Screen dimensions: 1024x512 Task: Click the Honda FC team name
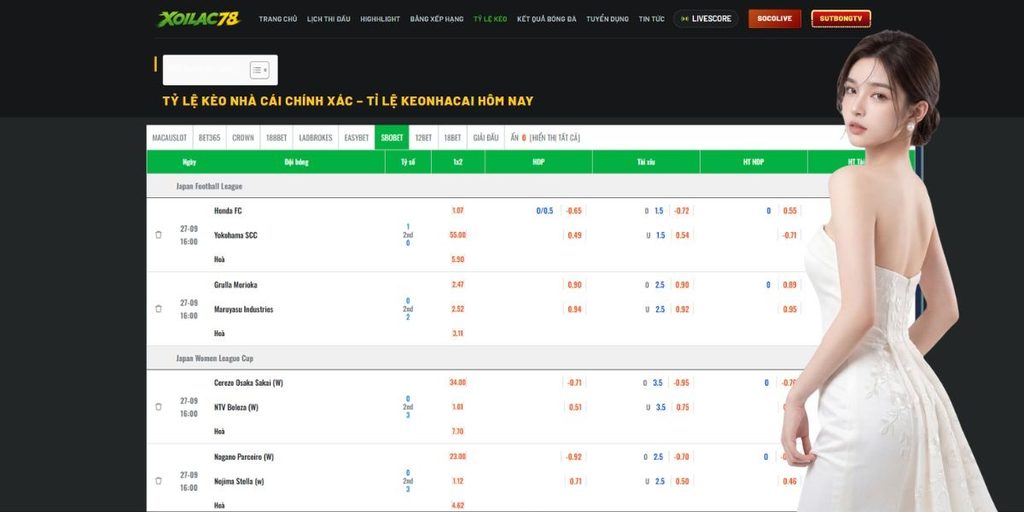(x=228, y=211)
